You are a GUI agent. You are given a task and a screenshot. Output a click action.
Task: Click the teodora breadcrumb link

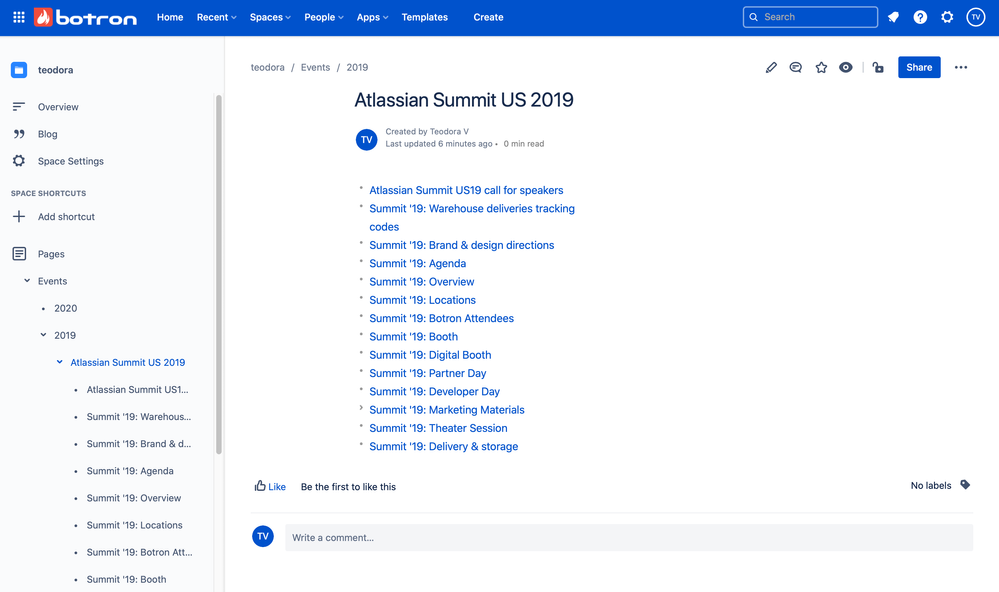[268, 68]
